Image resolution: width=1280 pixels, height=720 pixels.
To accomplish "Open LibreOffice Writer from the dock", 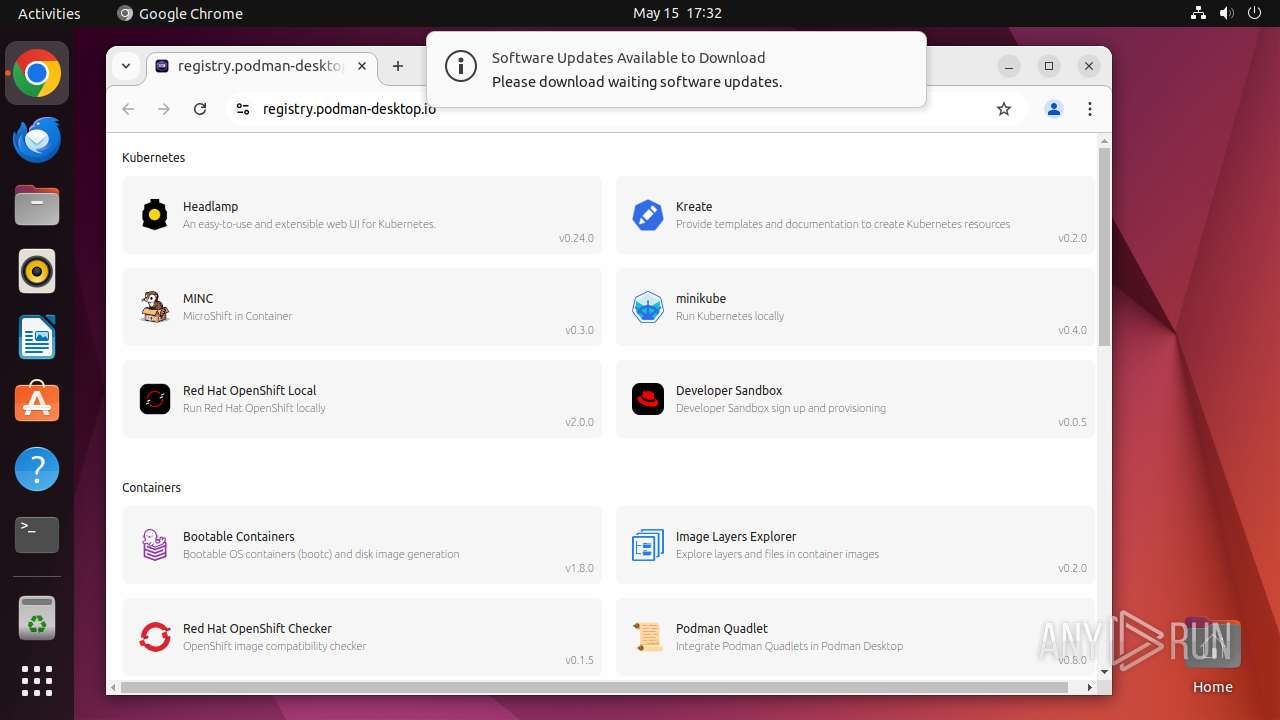I will pos(37,338).
